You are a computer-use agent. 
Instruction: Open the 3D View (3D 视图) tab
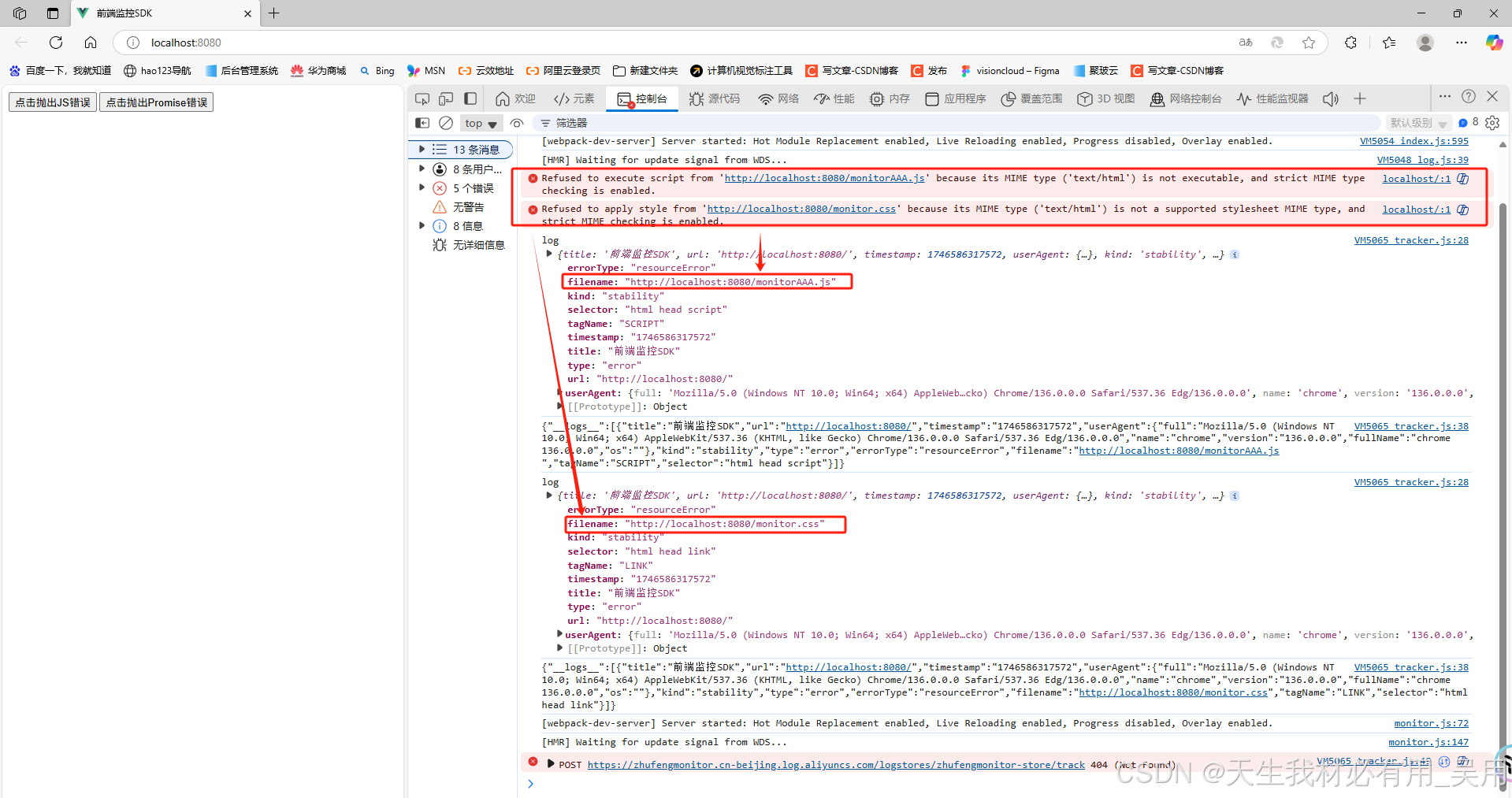tap(1106, 99)
